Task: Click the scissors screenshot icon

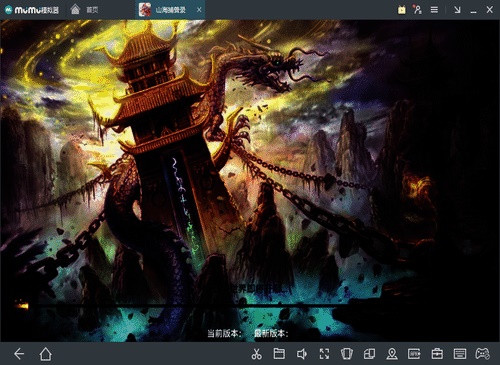Action: pos(256,354)
